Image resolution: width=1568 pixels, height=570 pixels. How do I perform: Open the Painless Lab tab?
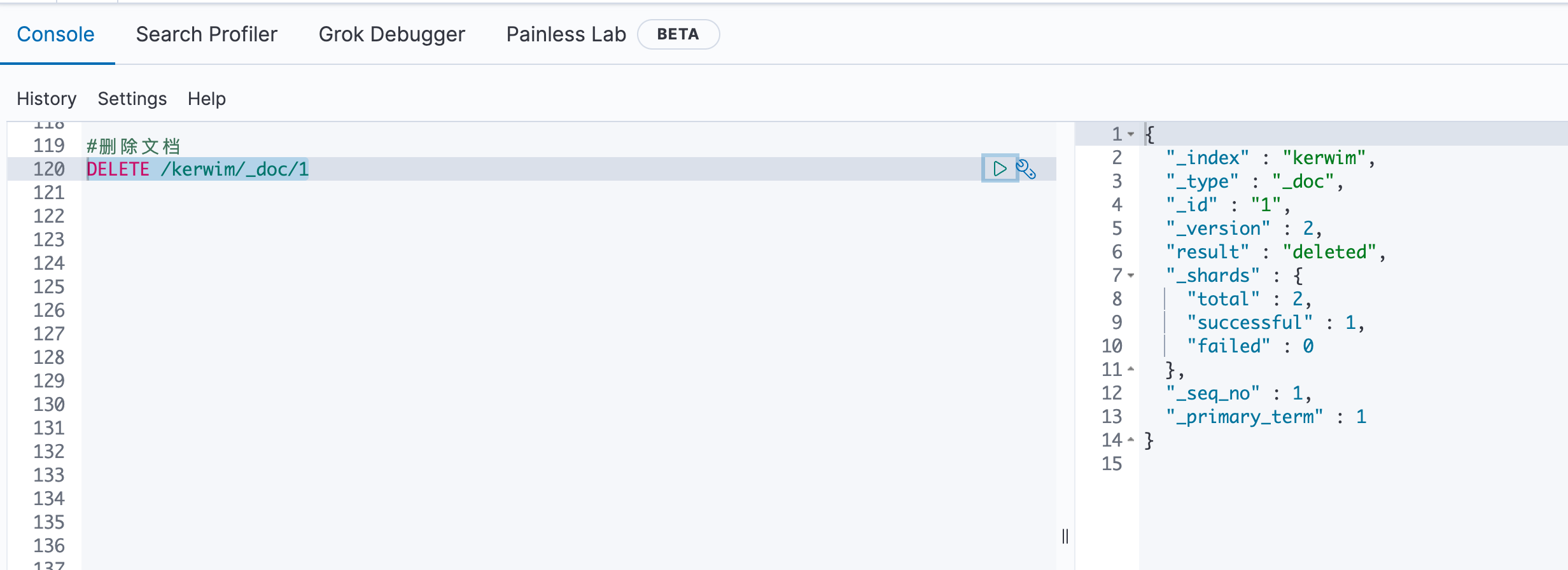[x=566, y=34]
